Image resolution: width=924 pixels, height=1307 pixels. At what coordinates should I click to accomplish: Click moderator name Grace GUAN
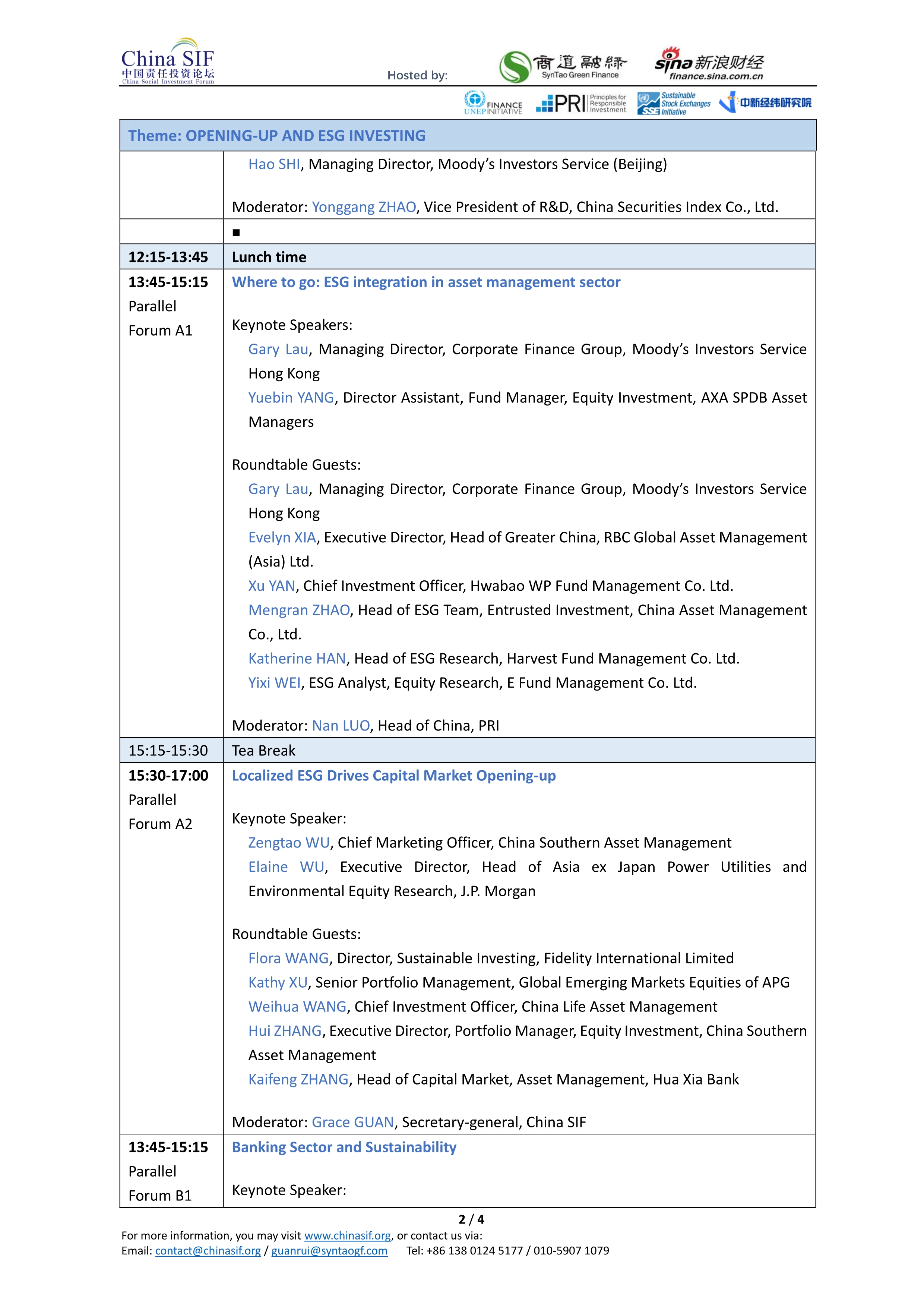point(352,1122)
